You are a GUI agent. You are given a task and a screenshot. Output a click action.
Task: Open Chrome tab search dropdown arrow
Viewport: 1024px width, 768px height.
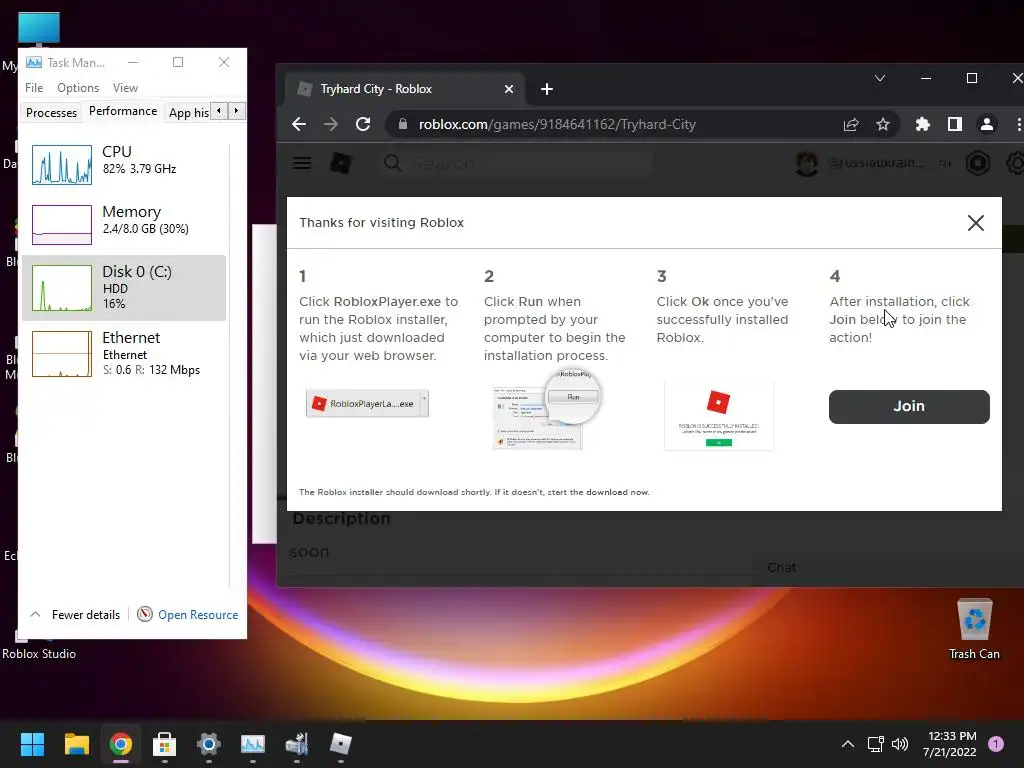coord(880,78)
